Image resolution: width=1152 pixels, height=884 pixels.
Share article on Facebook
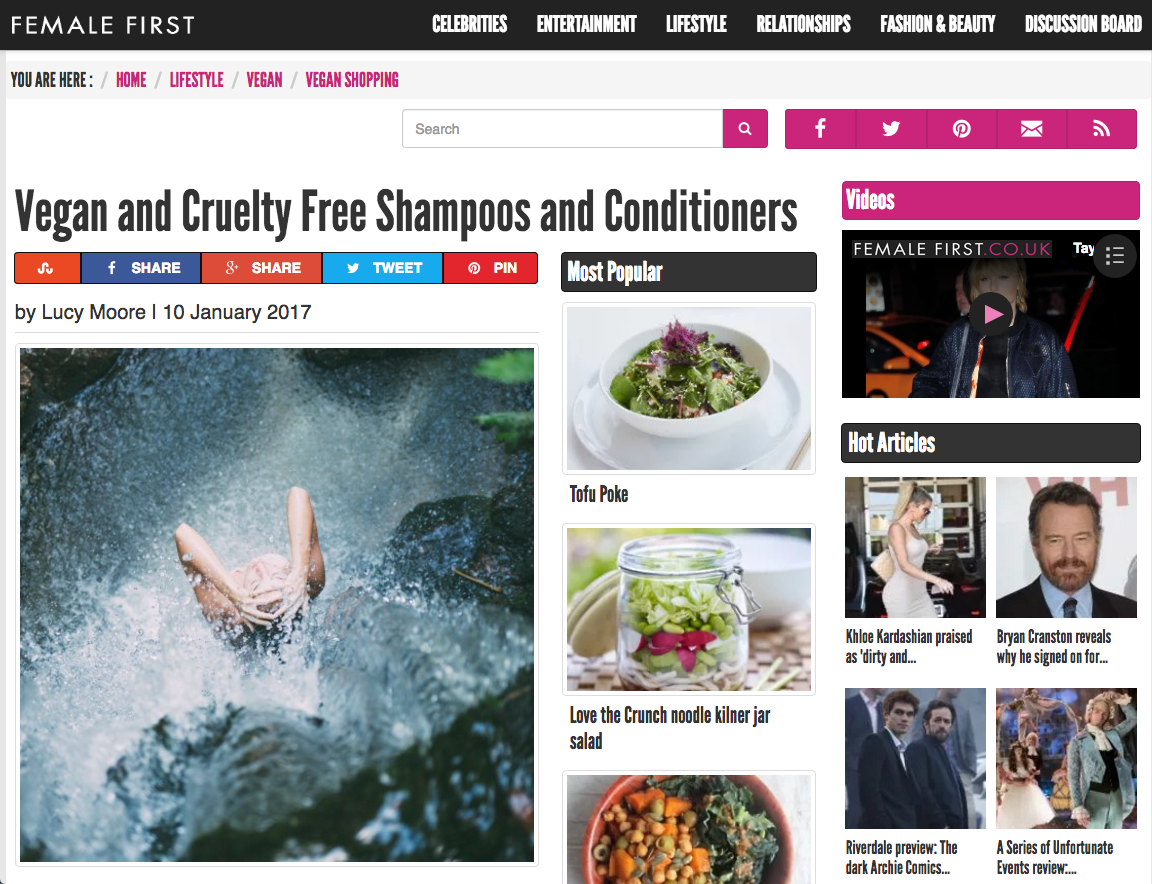[141, 268]
